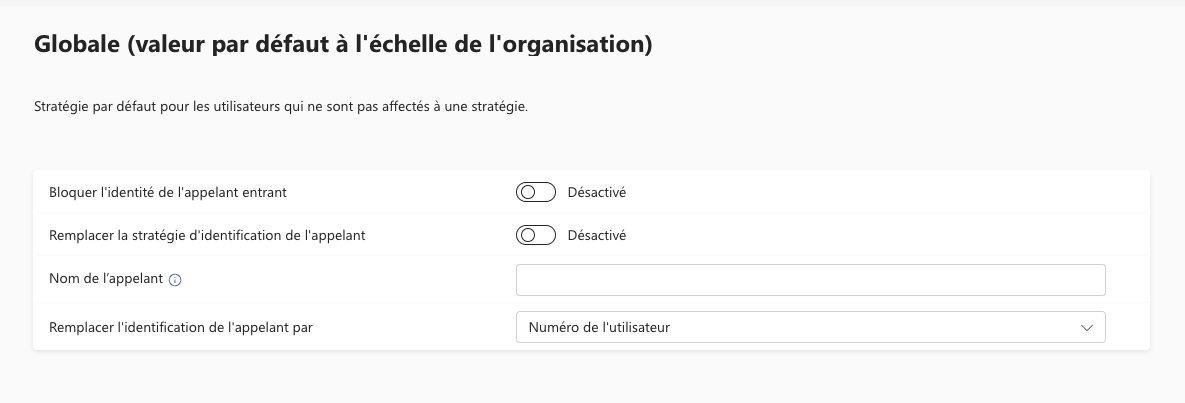This screenshot has height=403, width=1185.
Task: Click the Bloquer l'identité de l'appelant entrant label
Action: click(x=168, y=192)
